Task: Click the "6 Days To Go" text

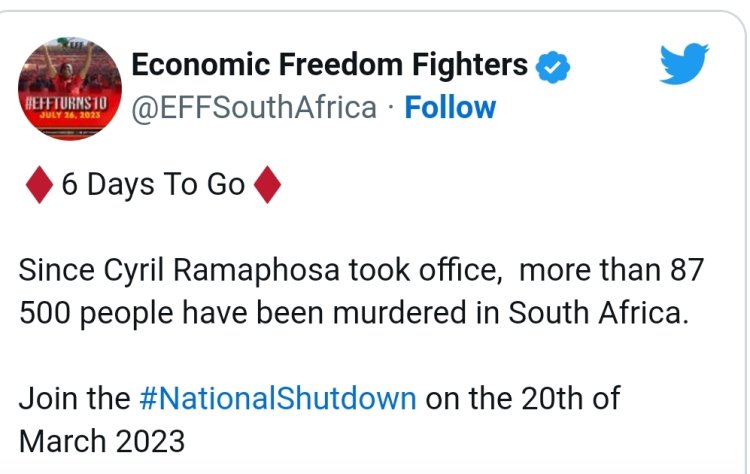Action: click(x=153, y=185)
